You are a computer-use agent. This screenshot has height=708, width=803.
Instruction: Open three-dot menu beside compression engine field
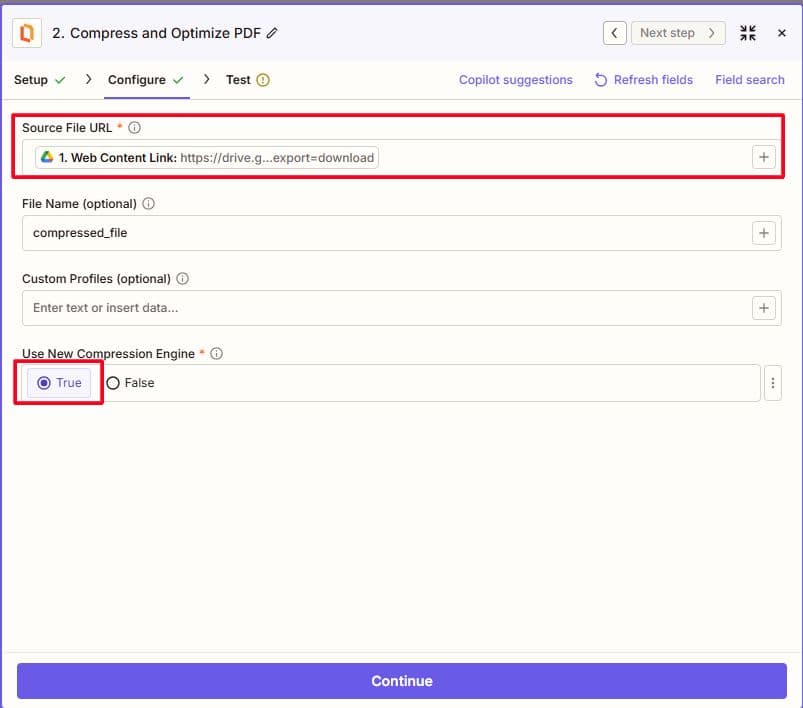click(772, 383)
